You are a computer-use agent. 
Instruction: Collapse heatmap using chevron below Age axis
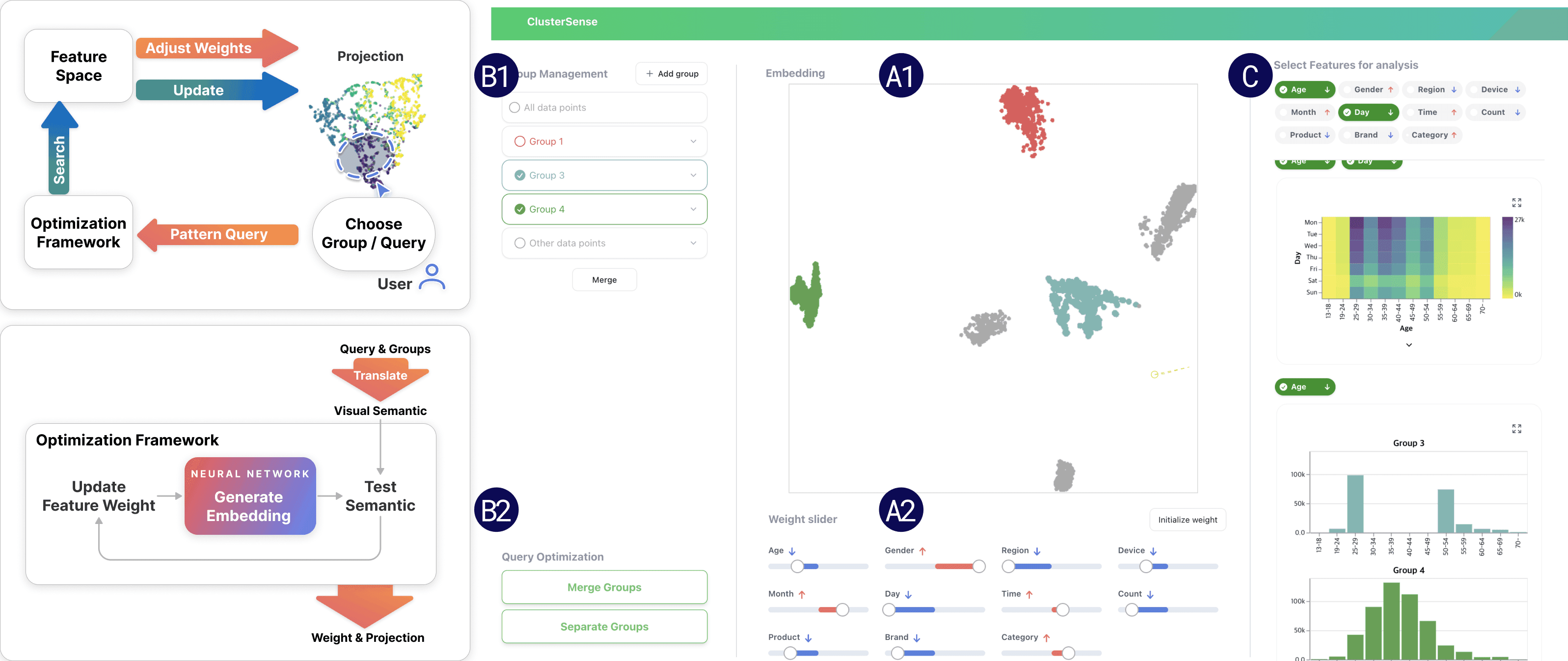(1408, 345)
